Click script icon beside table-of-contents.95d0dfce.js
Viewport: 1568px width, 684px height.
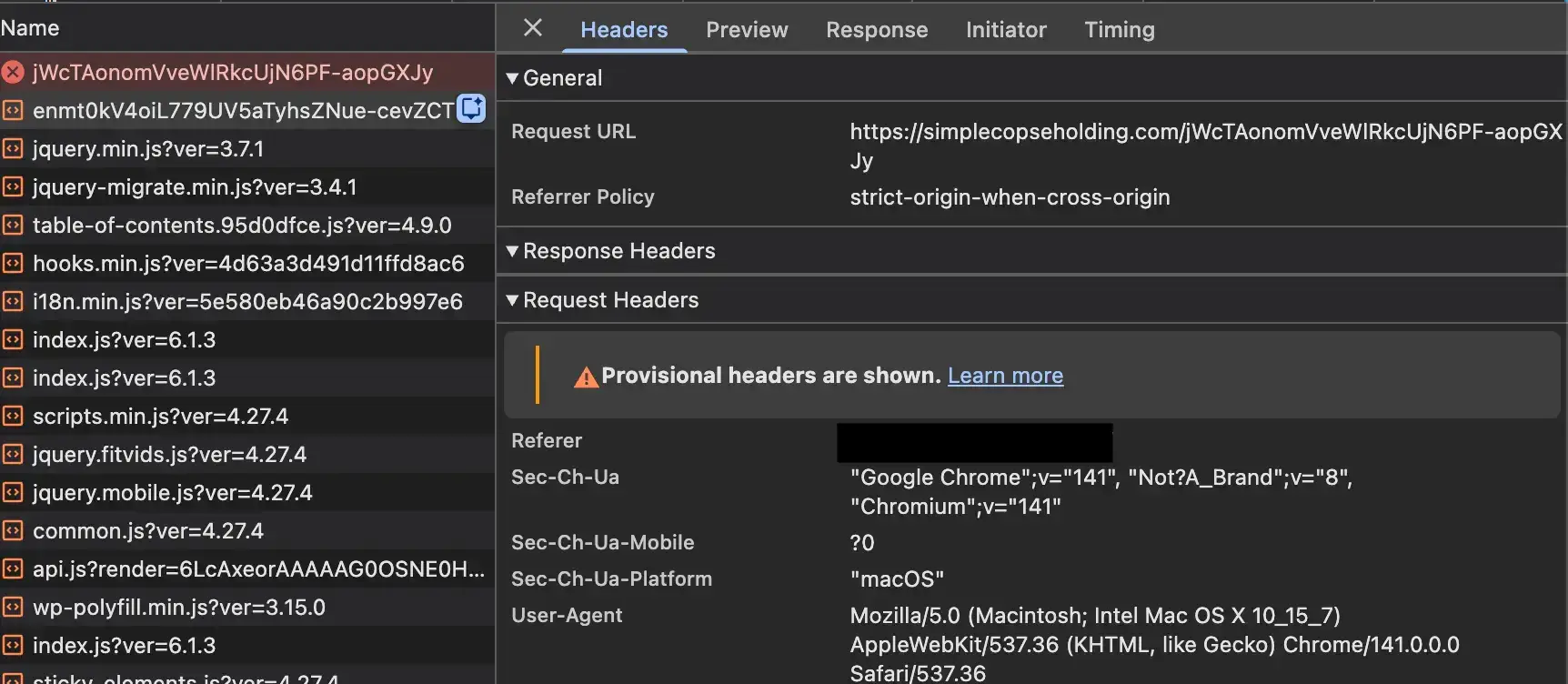coord(13,225)
